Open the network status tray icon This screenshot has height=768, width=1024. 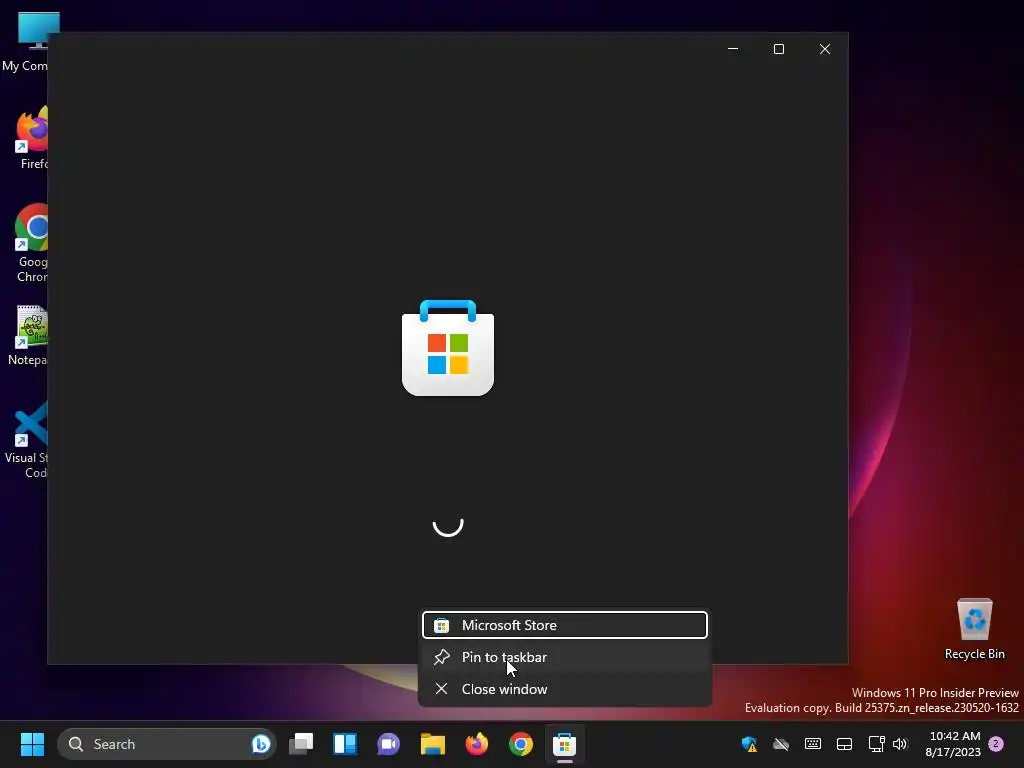tap(876, 744)
